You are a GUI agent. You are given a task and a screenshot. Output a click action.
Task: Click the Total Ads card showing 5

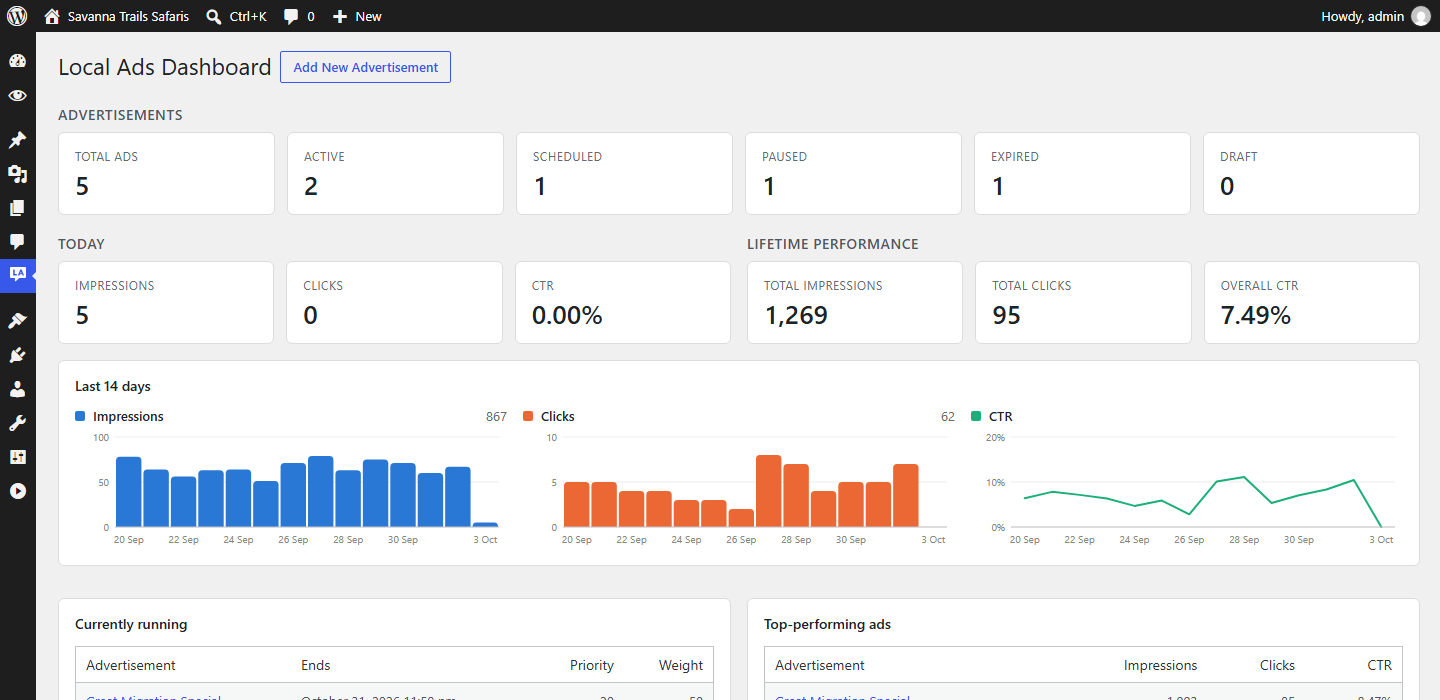(x=166, y=173)
